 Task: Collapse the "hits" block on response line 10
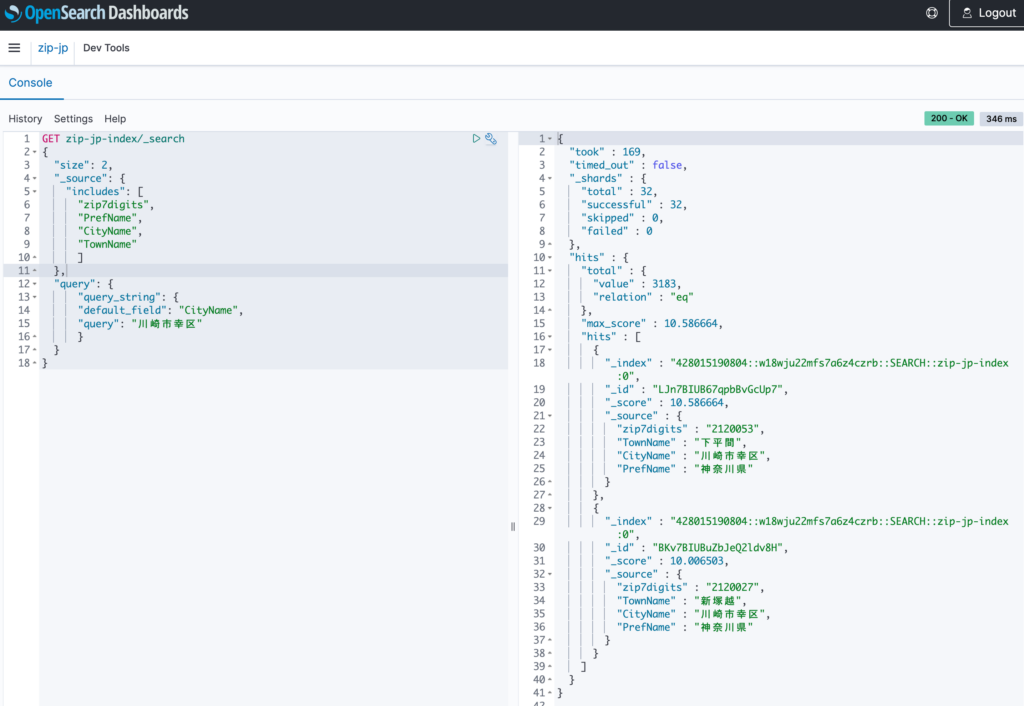click(x=550, y=257)
